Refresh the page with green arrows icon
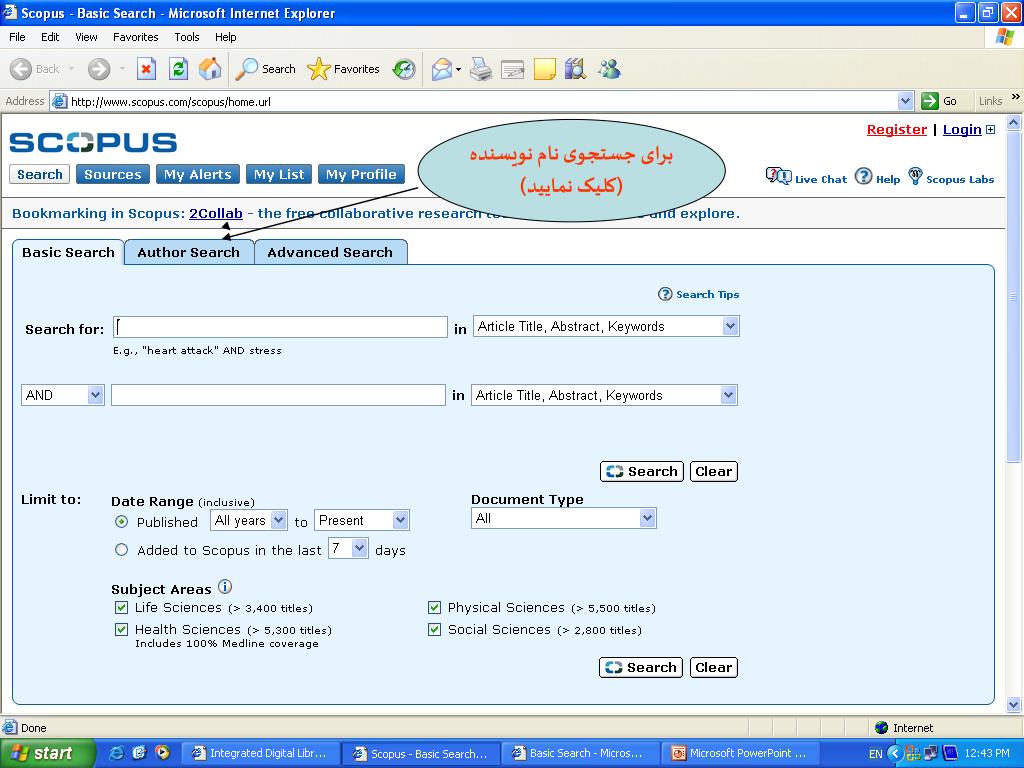 [178, 69]
